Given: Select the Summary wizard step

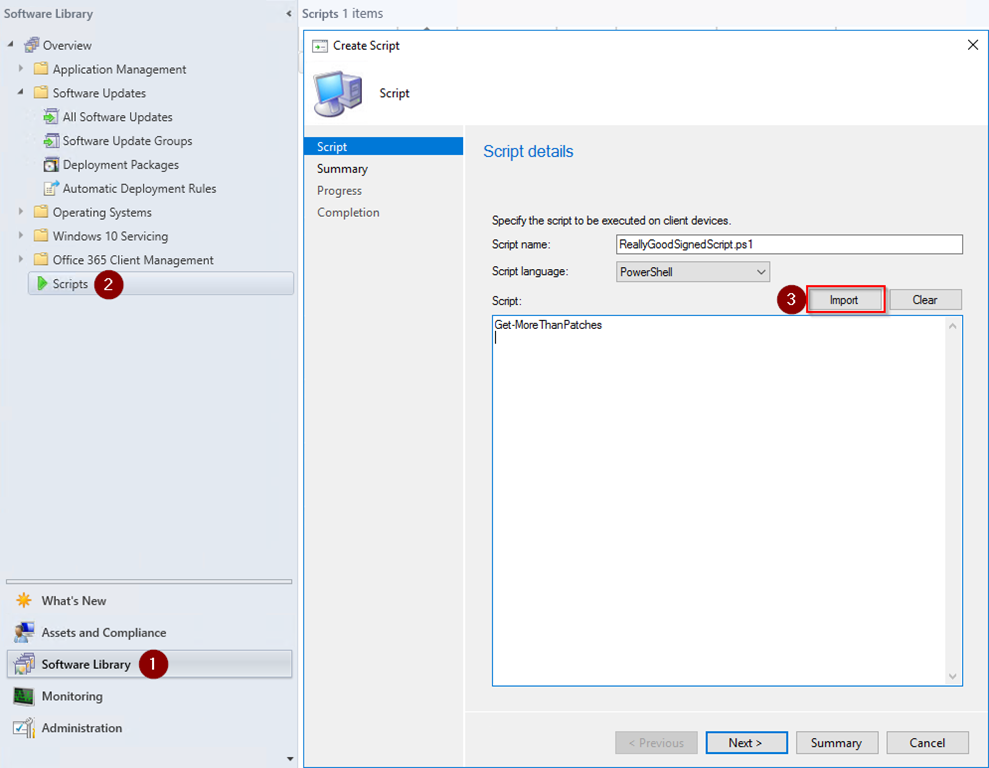Looking at the screenshot, I should [x=342, y=169].
